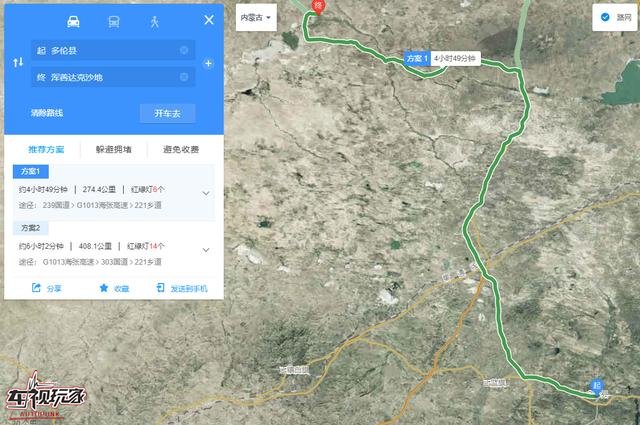Click 发送到手机 link
This screenshot has height=425, width=640.
click(182, 288)
